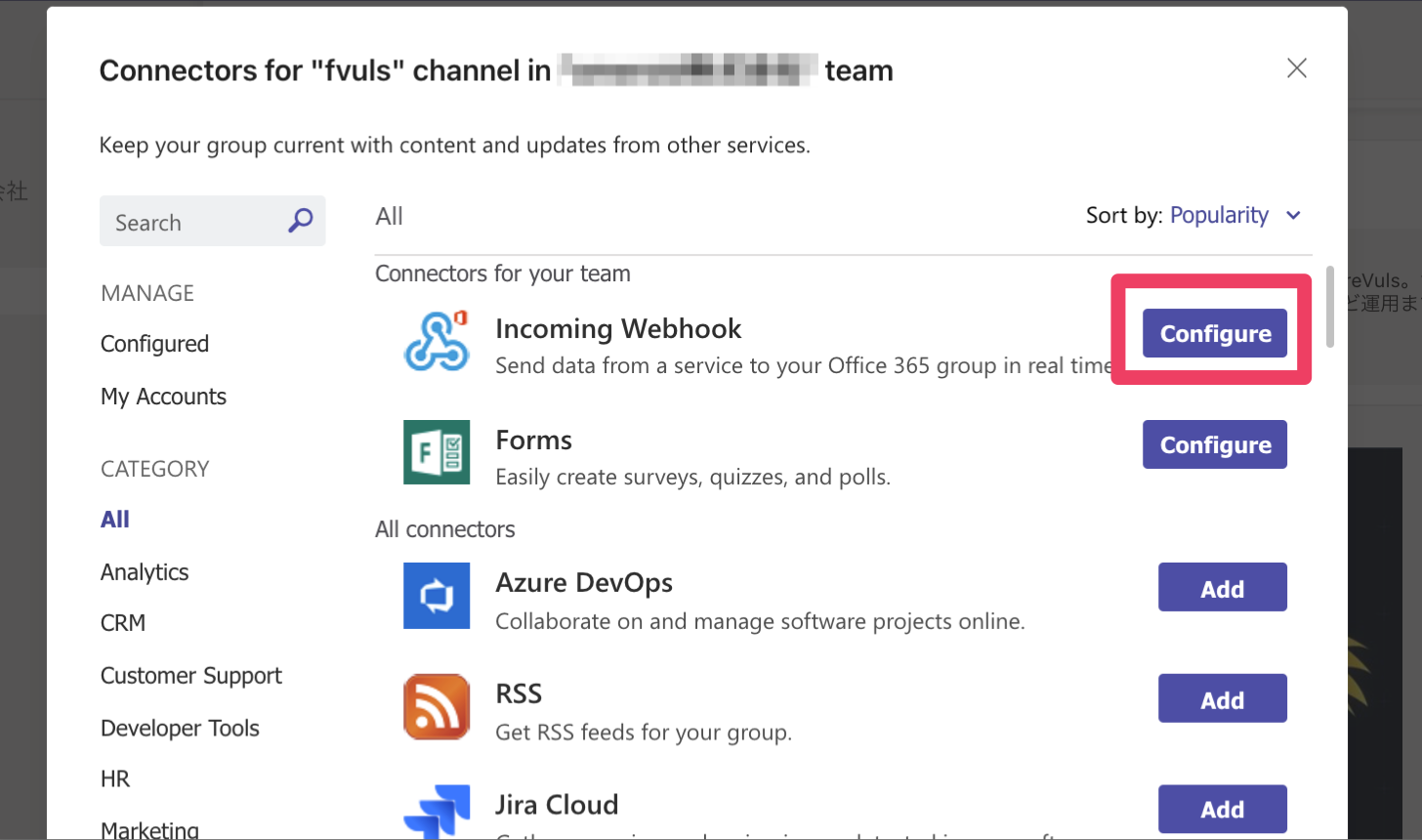The image size is (1422, 840).
Task: Click the magnifier search icon
Action: pyautogui.click(x=301, y=221)
